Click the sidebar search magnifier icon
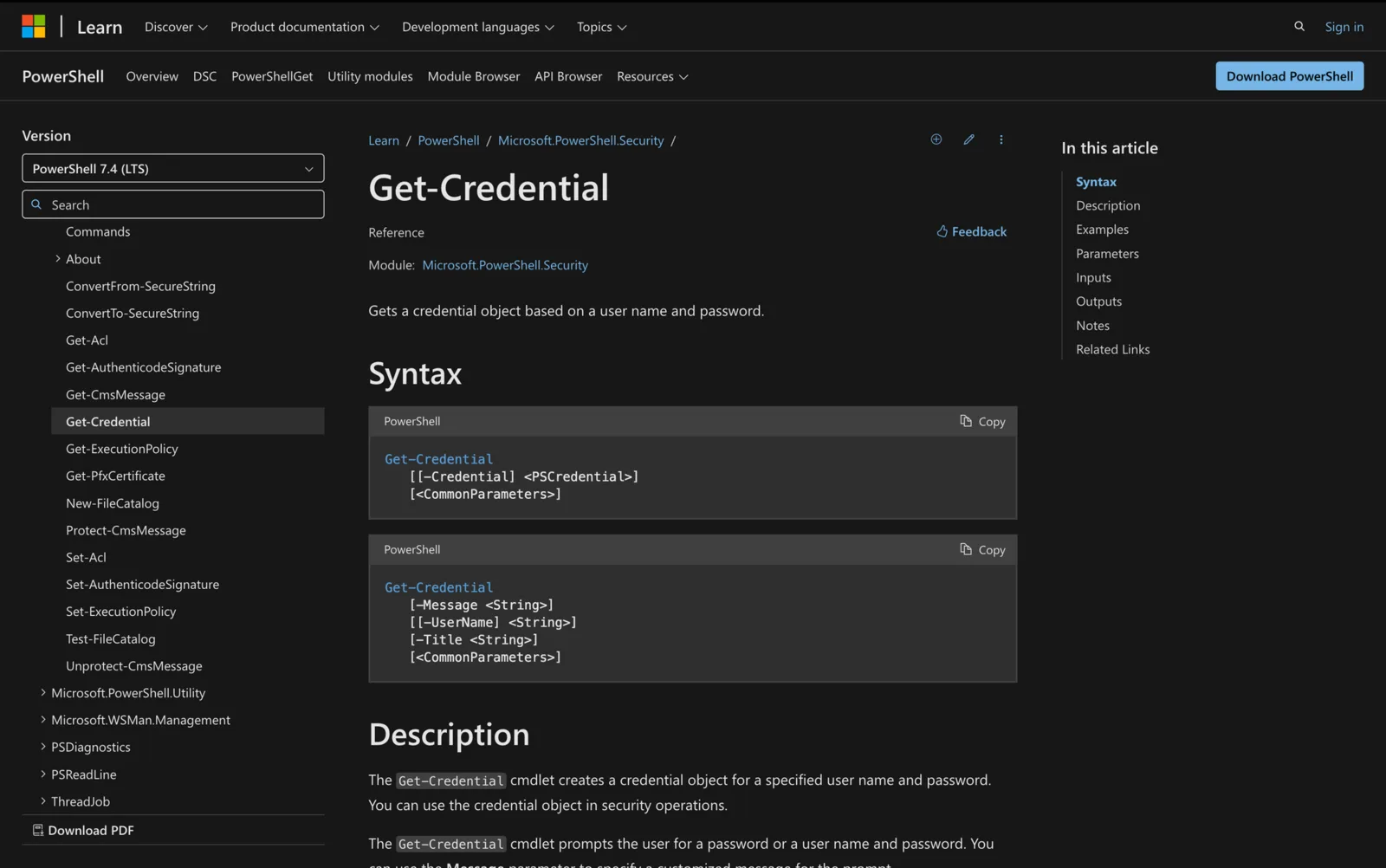This screenshot has width=1386, height=868. click(36, 204)
